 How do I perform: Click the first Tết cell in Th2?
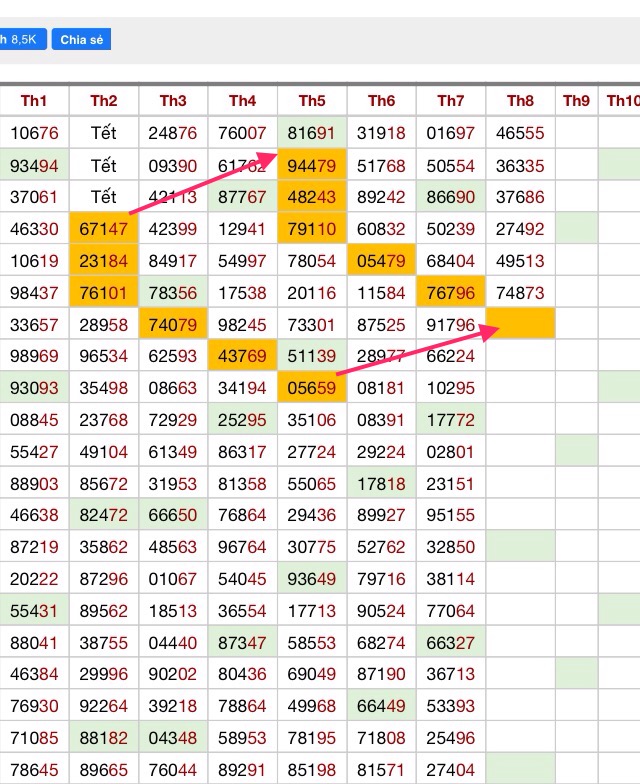click(104, 133)
